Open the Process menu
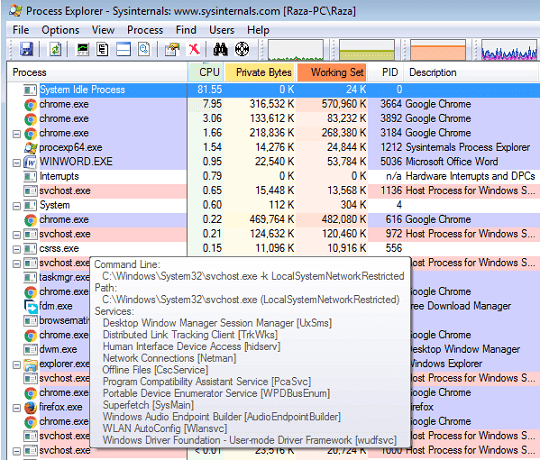 pos(145,30)
